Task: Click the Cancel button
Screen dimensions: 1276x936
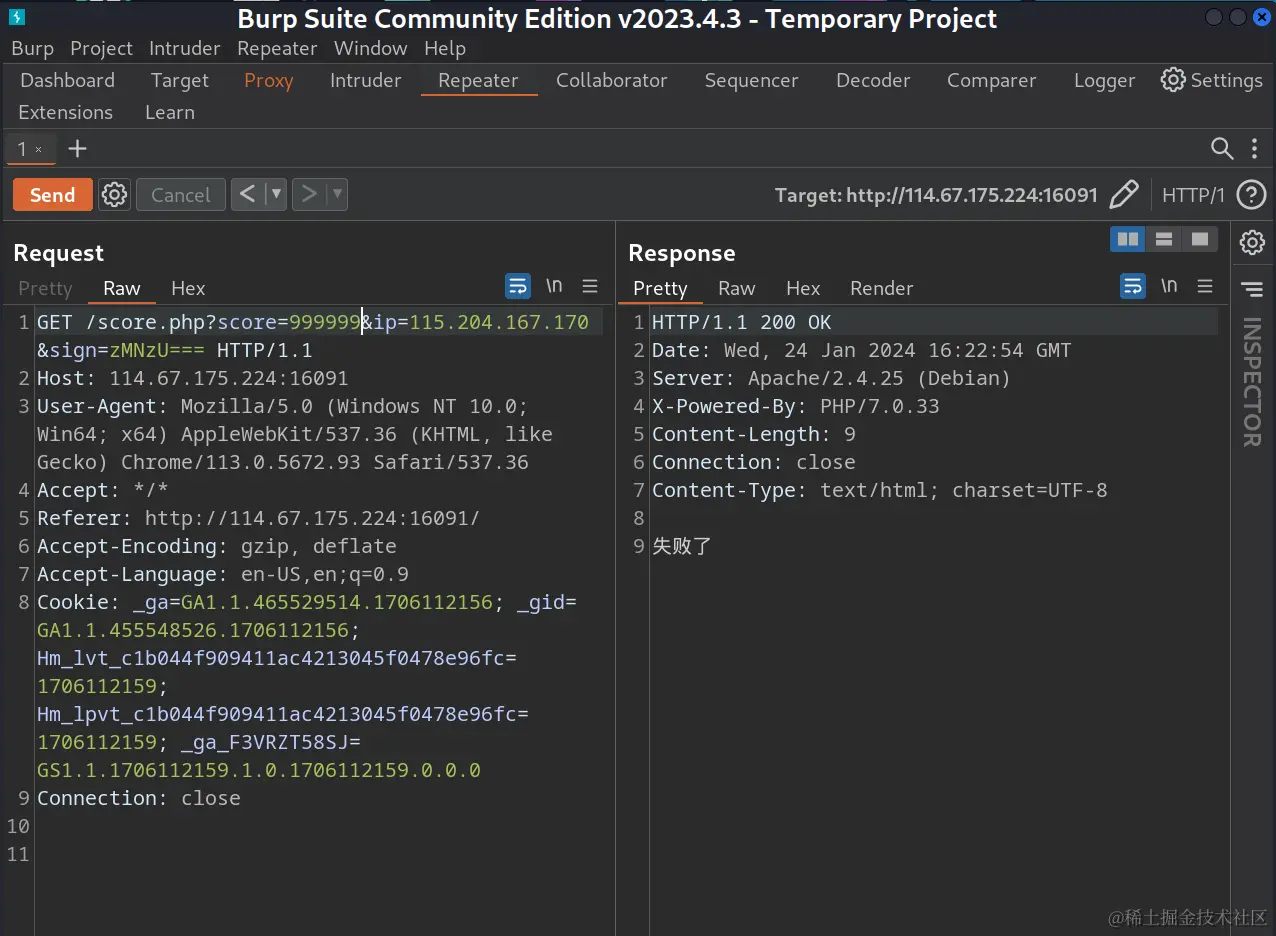Action: point(180,195)
